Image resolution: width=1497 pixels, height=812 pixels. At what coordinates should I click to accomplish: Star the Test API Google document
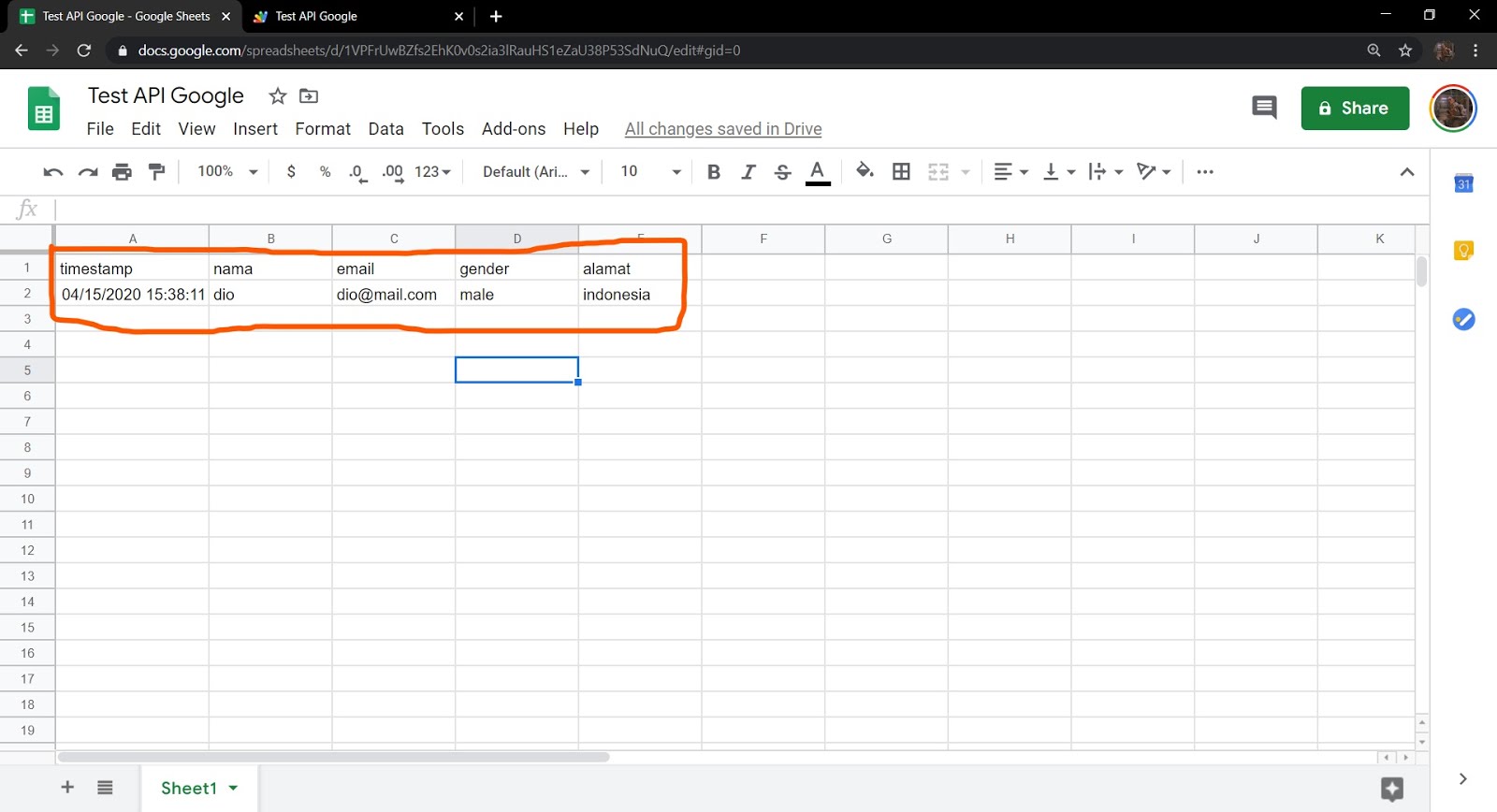click(x=277, y=96)
